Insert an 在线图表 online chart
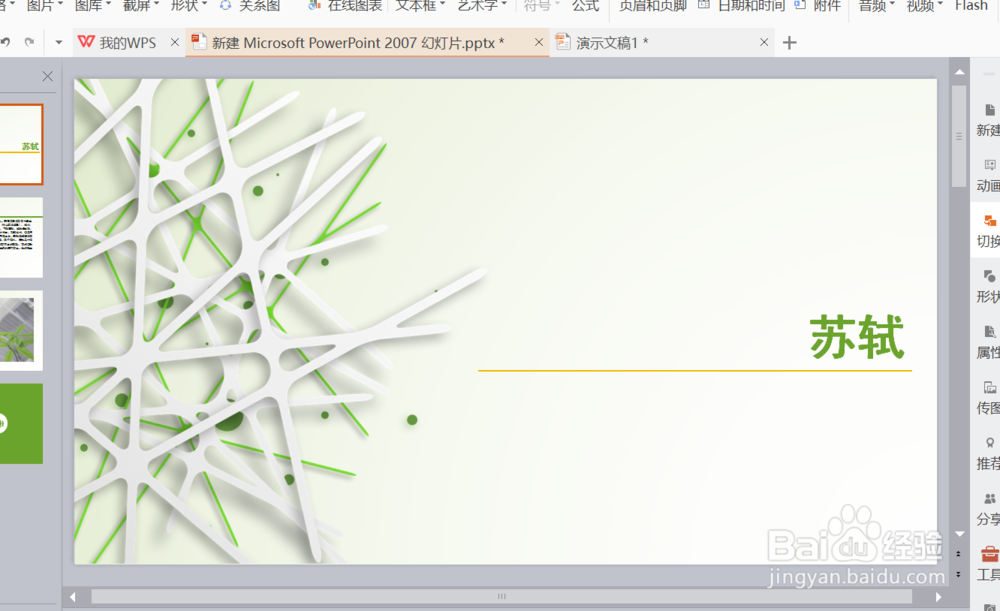 (x=345, y=6)
